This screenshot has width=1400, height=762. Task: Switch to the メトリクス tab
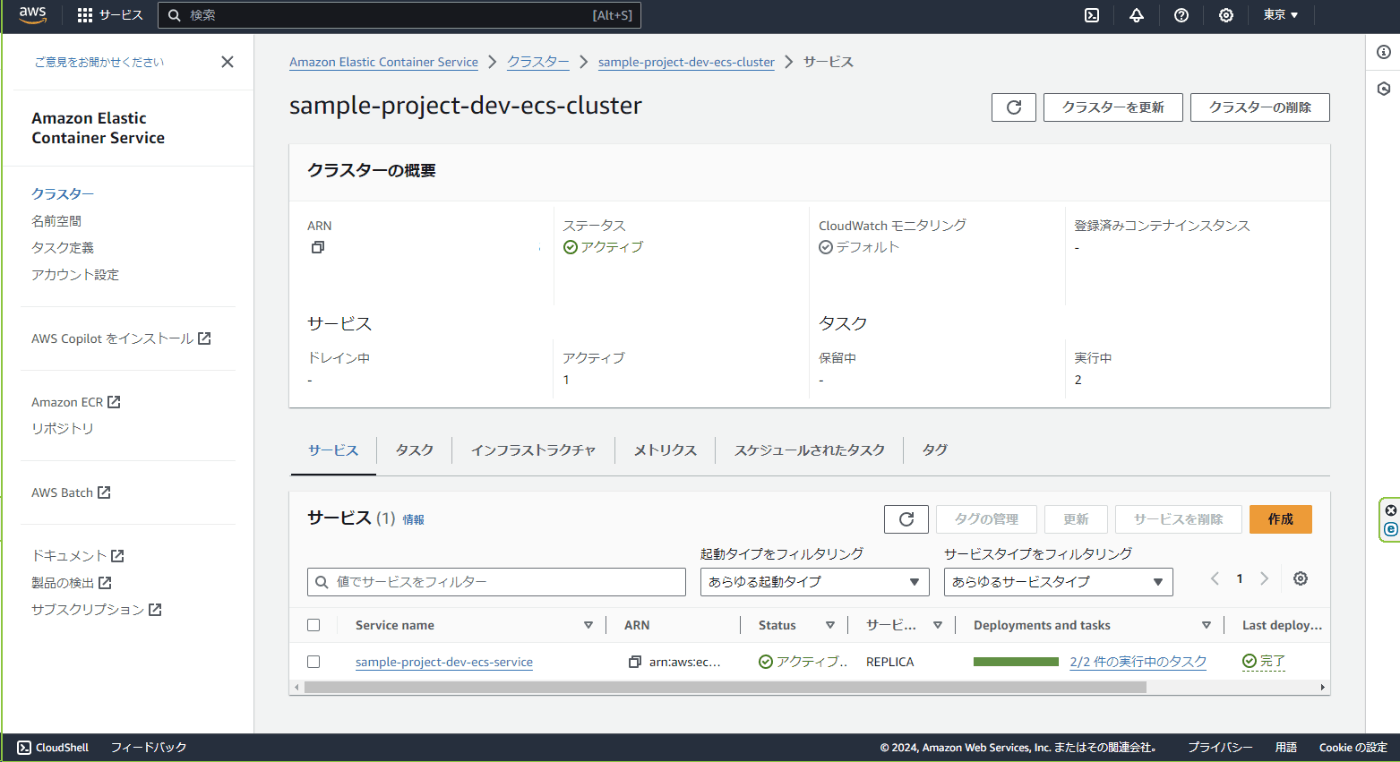[665, 450]
